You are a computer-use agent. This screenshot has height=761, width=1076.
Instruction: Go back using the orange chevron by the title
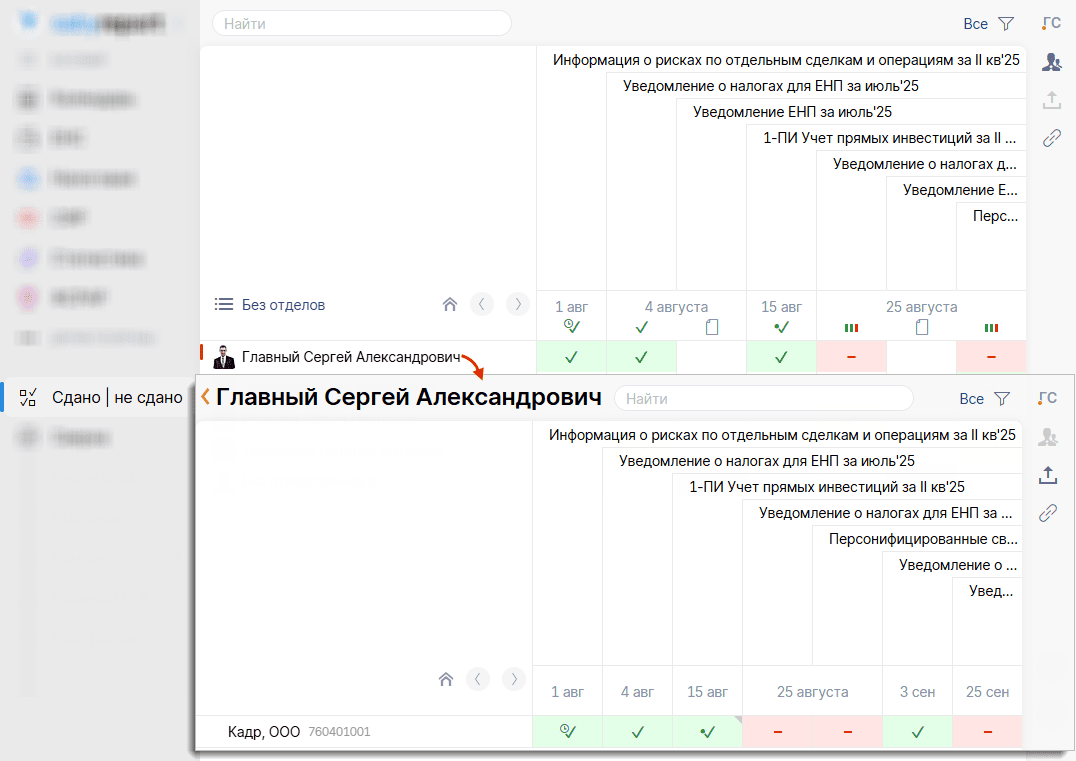coord(205,397)
